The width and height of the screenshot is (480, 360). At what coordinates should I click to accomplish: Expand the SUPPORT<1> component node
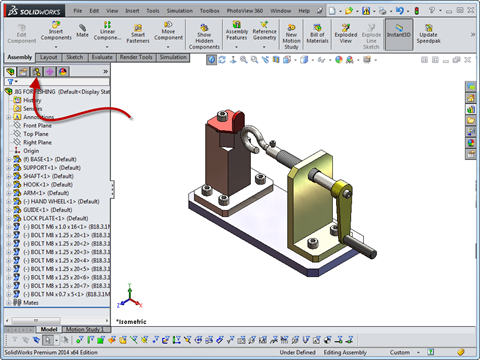click(8, 168)
